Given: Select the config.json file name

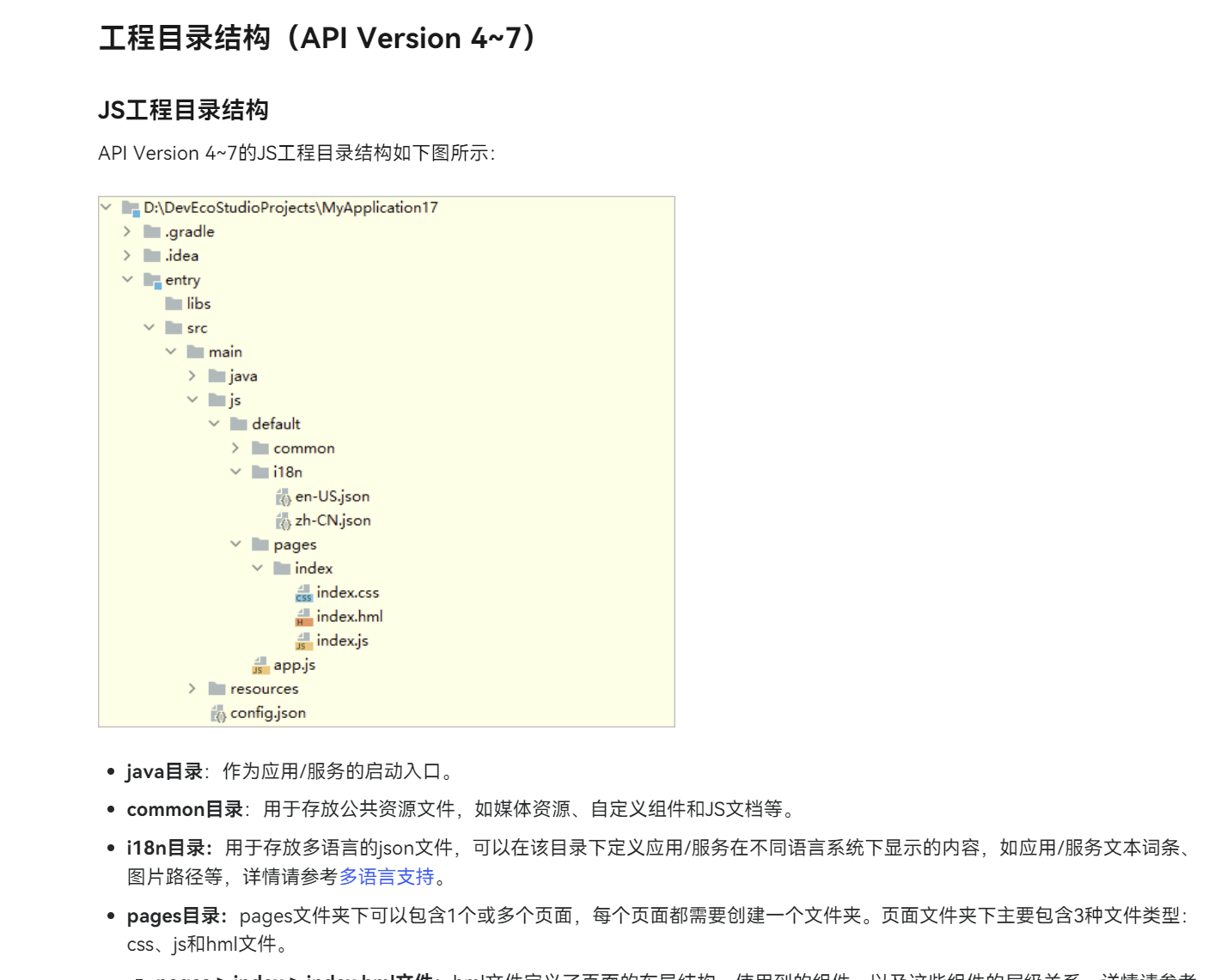Looking at the screenshot, I should click(x=268, y=713).
